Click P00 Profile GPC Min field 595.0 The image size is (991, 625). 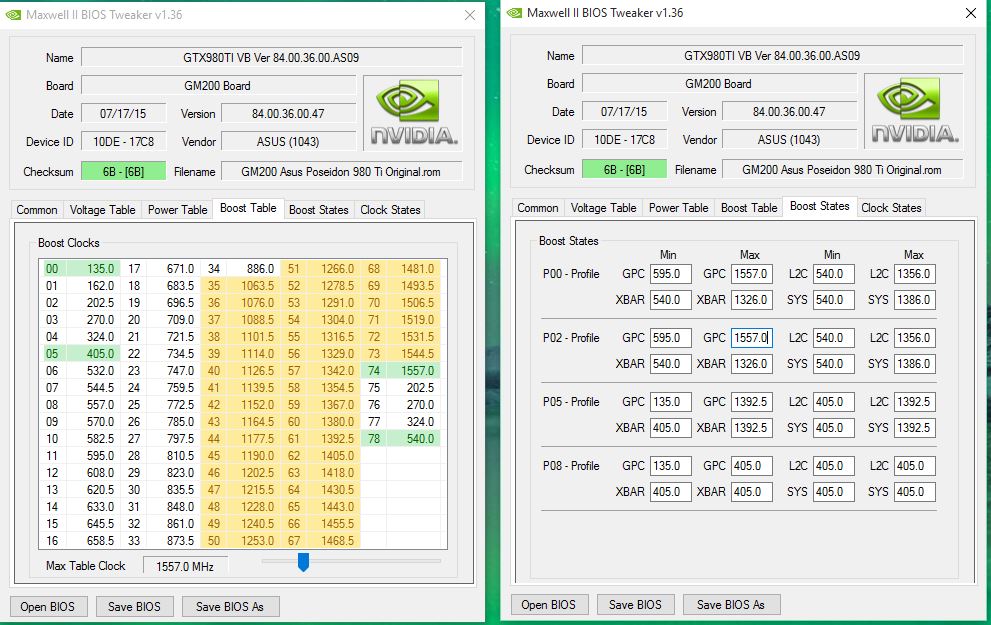pos(671,274)
